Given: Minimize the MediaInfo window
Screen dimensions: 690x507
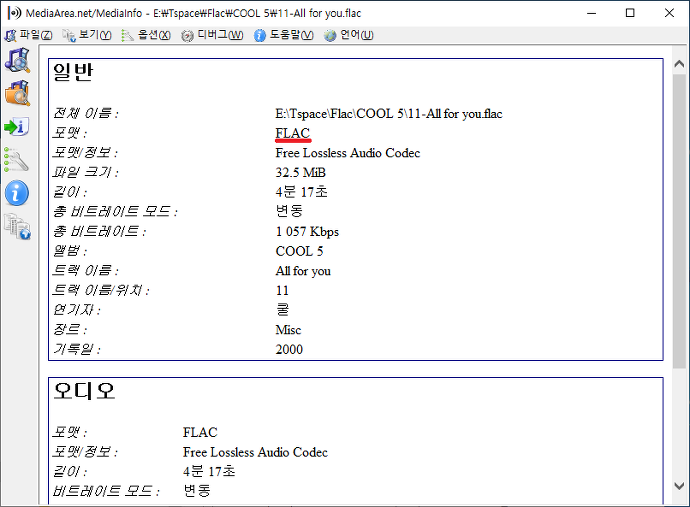Looking at the screenshot, I should 591,13.
